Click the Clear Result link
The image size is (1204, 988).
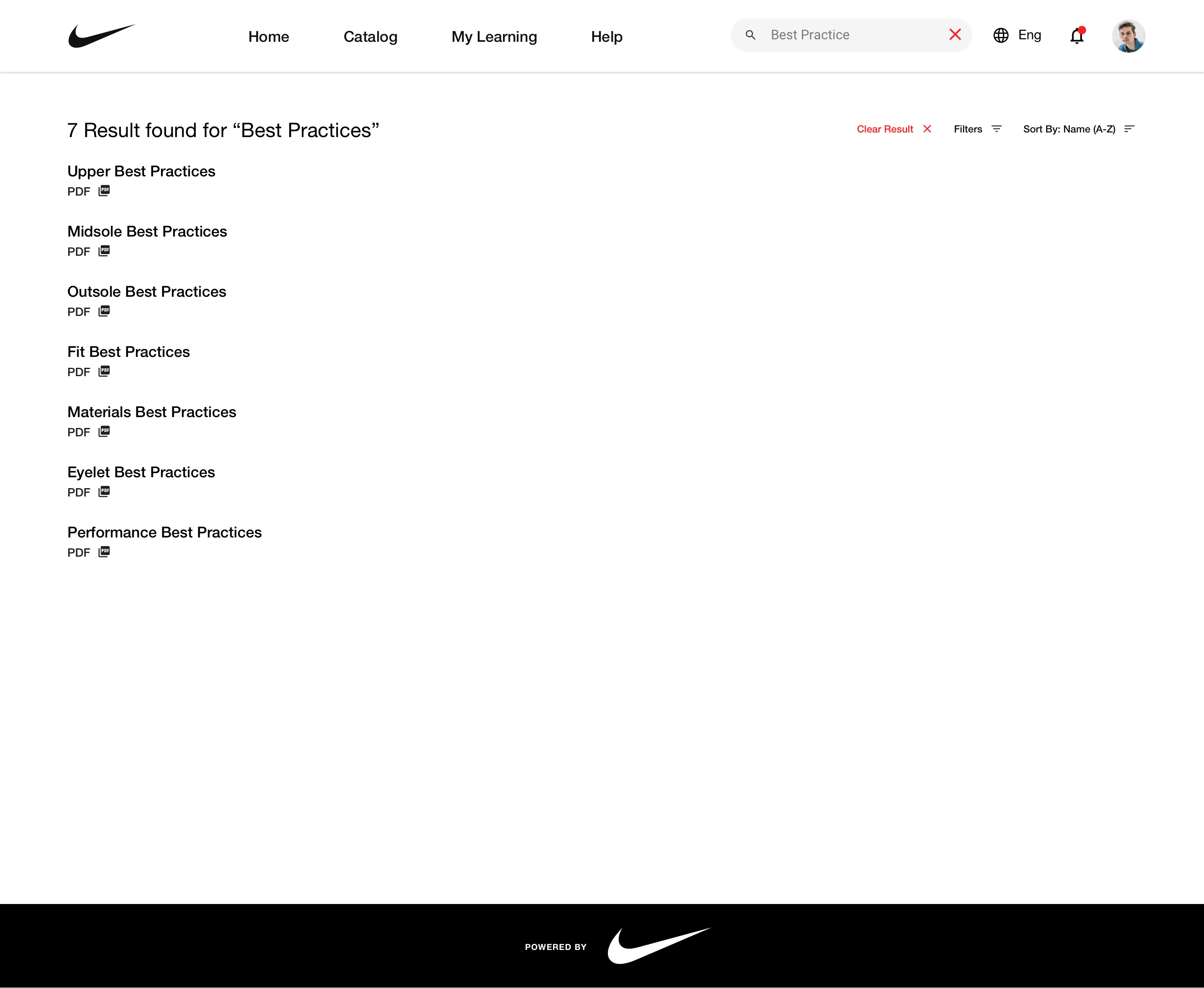click(x=885, y=129)
